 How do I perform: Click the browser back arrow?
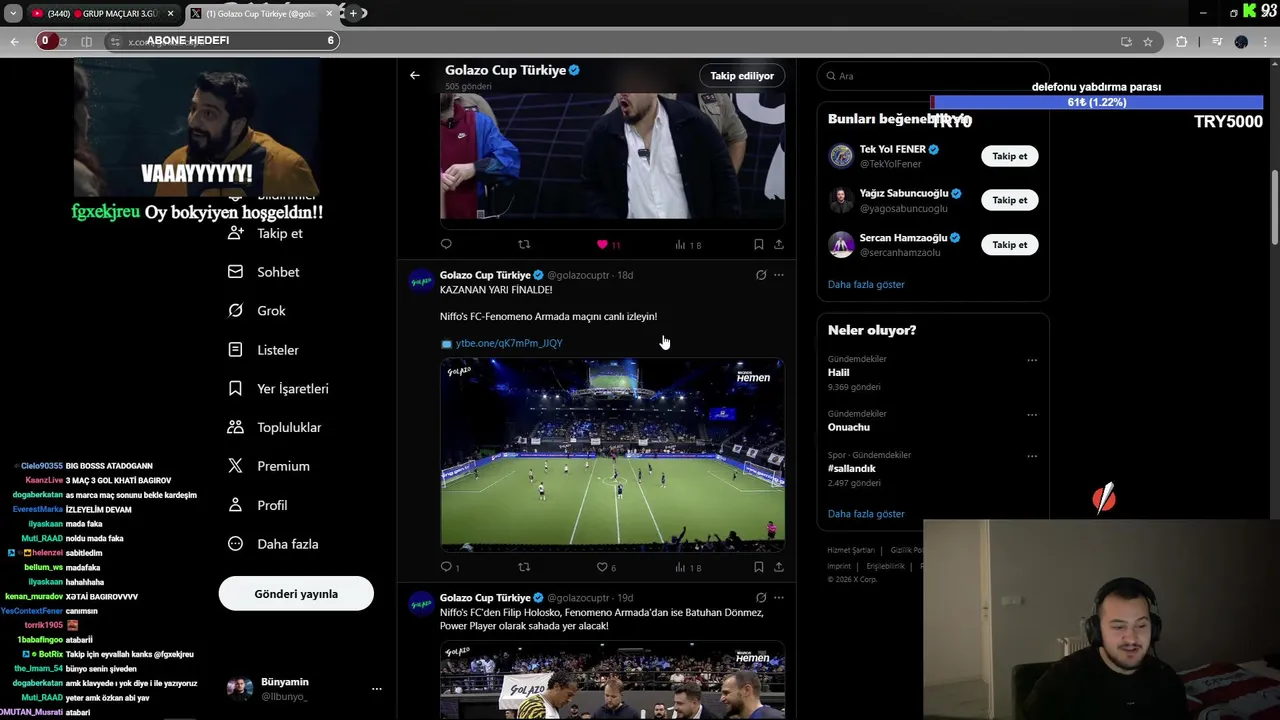14,41
